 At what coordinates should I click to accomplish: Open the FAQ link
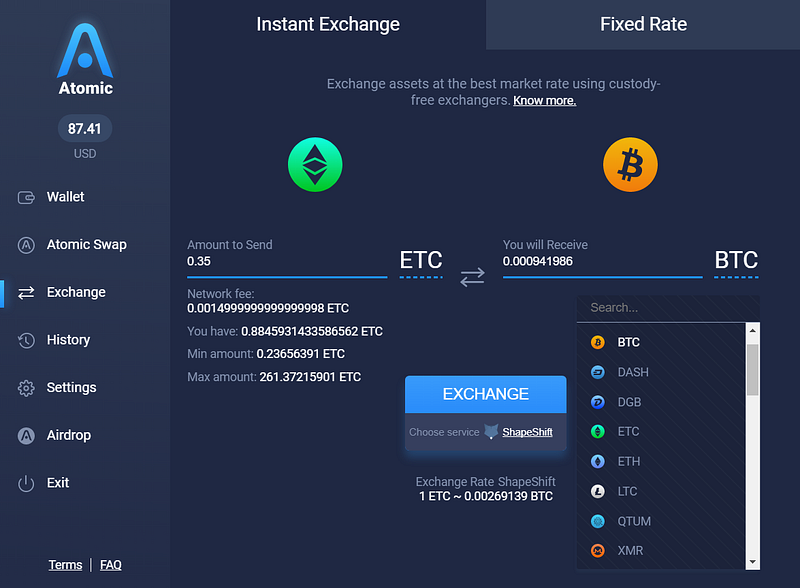click(x=111, y=565)
